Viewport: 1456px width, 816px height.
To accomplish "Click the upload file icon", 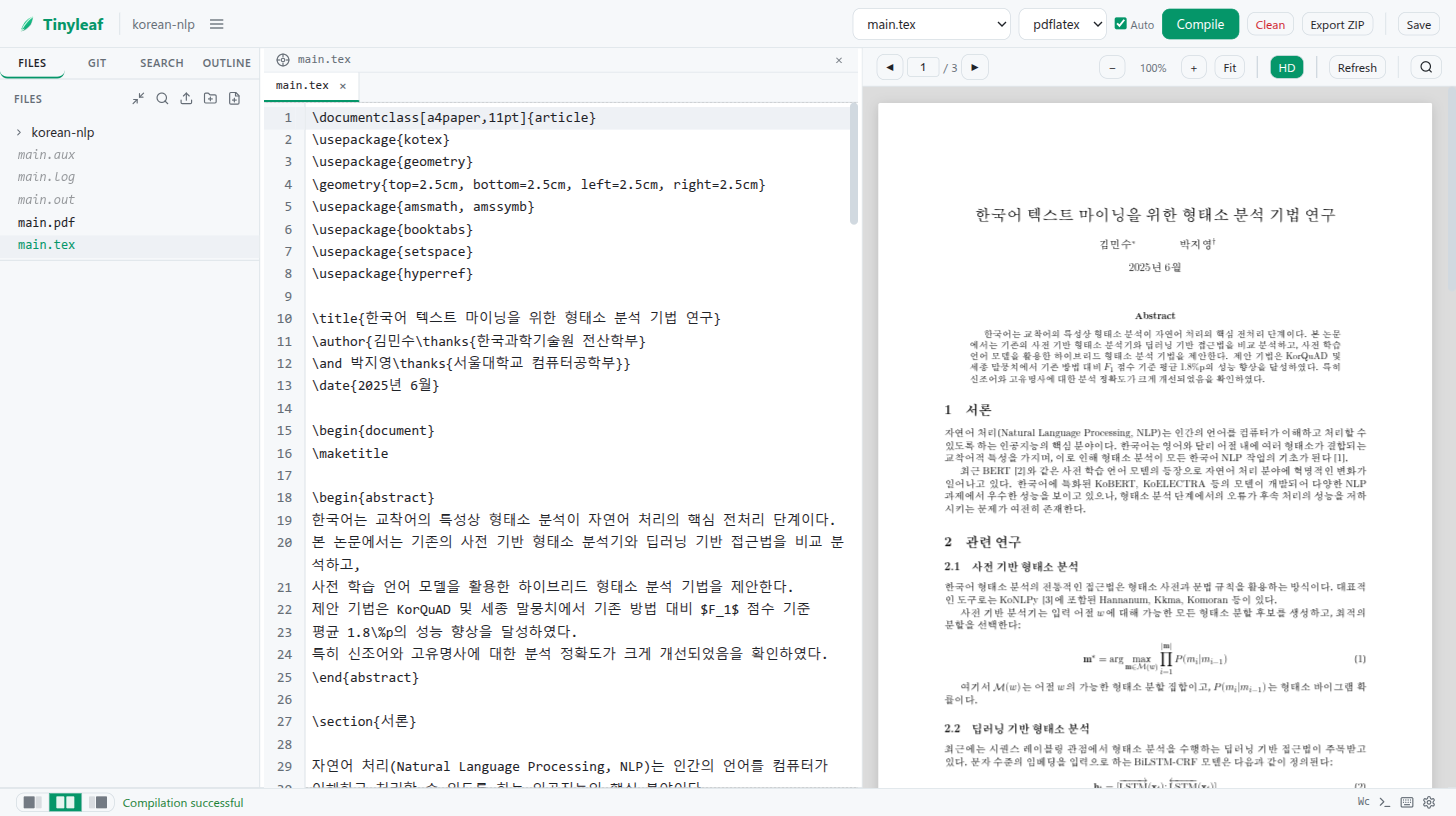I will click(x=186, y=99).
